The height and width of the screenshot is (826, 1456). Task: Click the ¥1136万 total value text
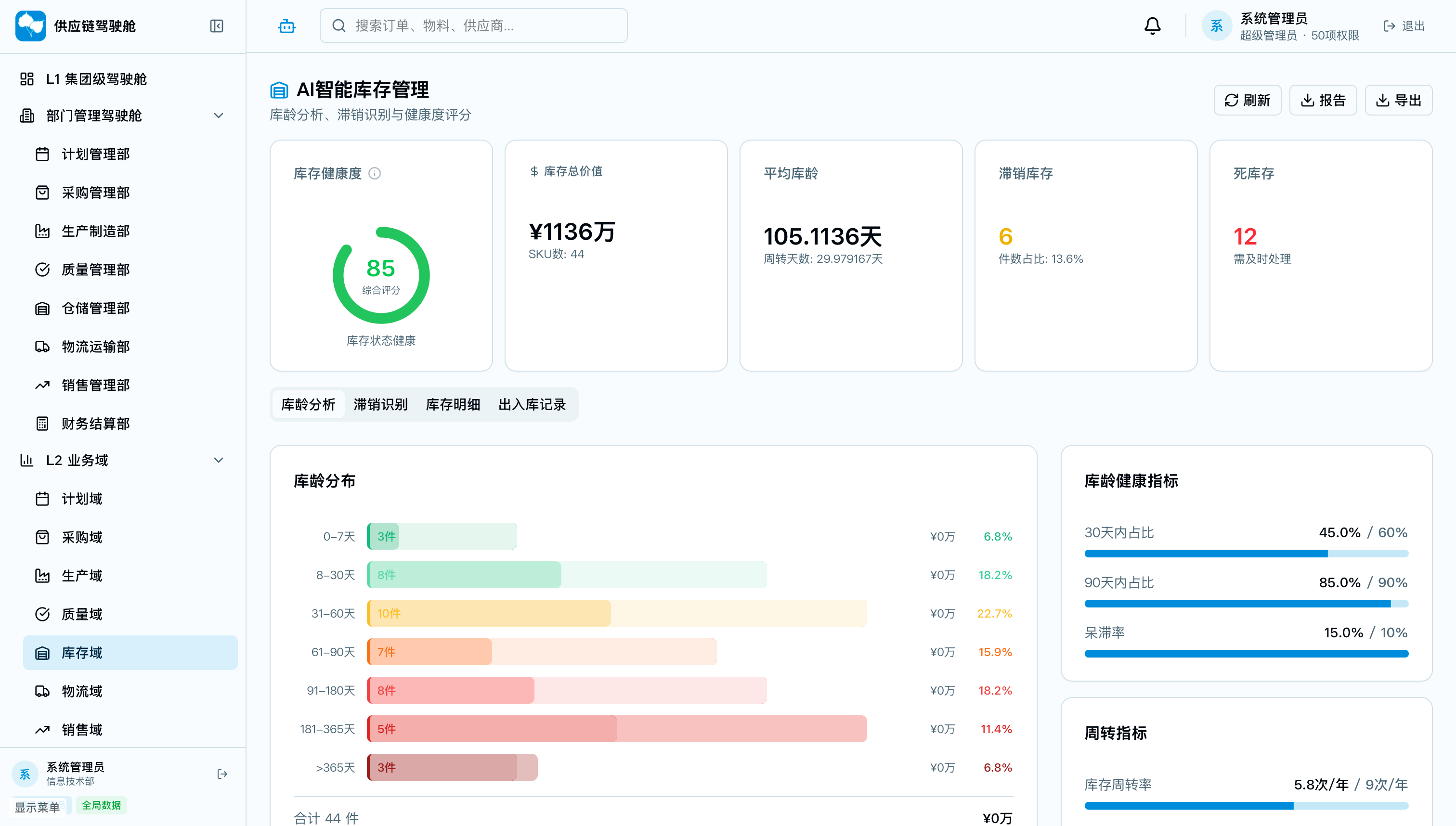(x=572, y=232)
